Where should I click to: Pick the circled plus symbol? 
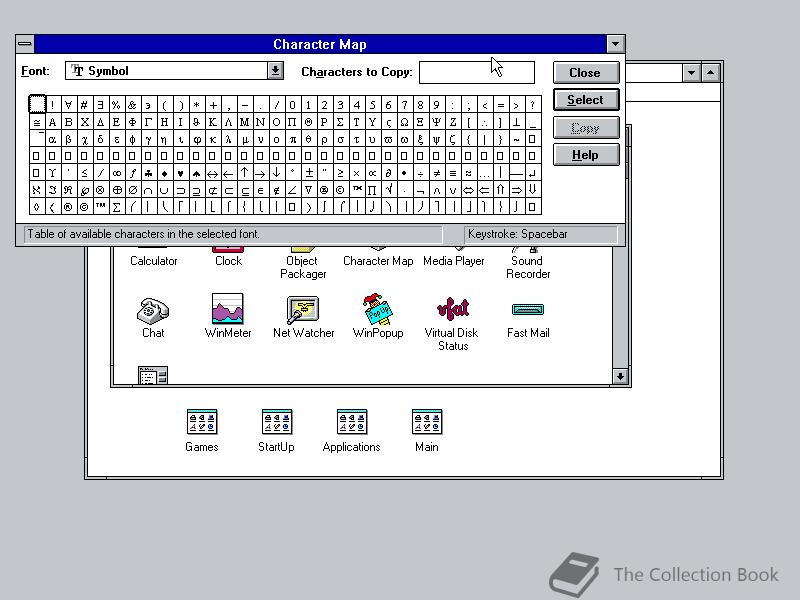(x=117, y=190)
